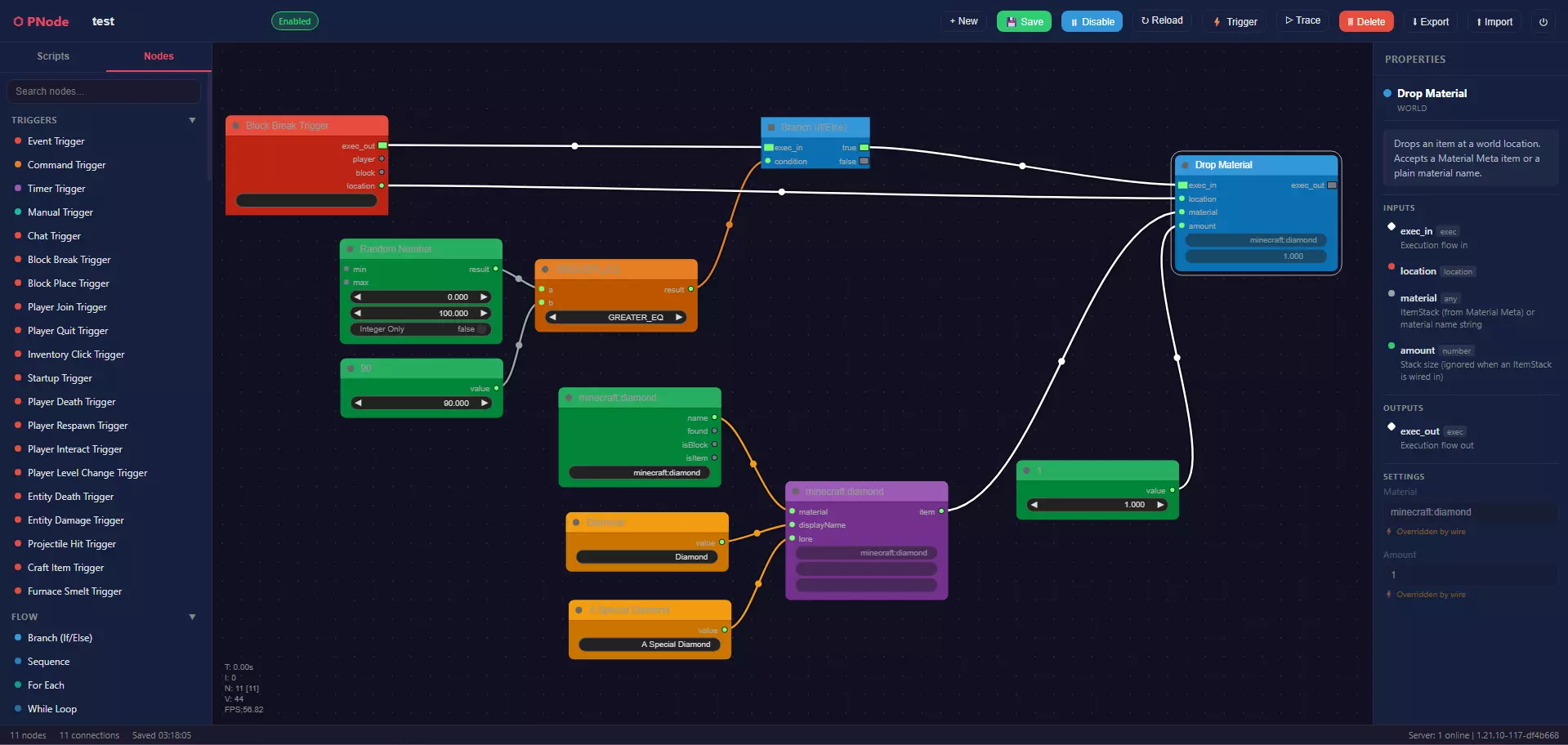
Task: Collapse the FLOW section
Action: coord(192,617)
